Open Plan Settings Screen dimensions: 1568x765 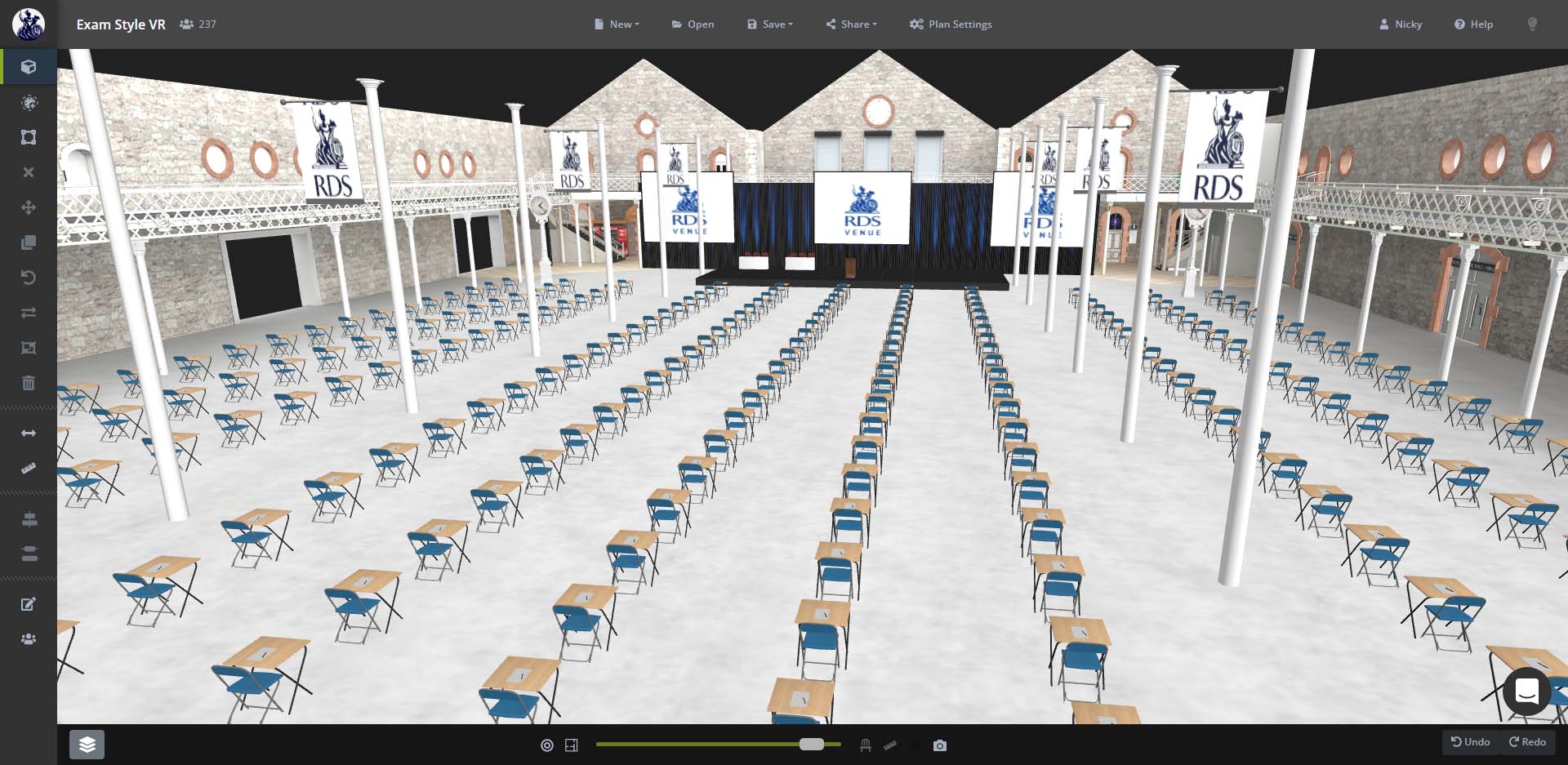tap(951, 24)
